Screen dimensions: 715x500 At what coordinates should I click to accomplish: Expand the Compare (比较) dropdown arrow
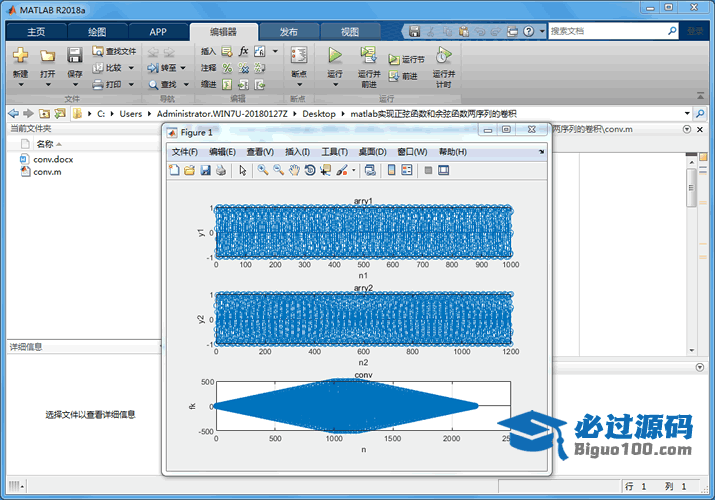click(x=131, y=68)
